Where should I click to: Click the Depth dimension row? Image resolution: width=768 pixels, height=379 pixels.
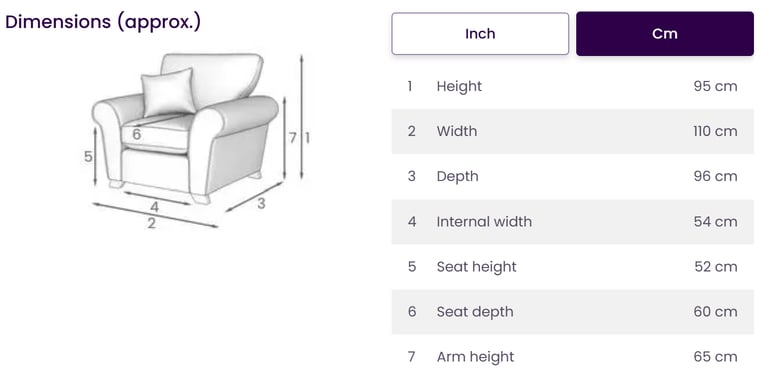click(573, 176)
